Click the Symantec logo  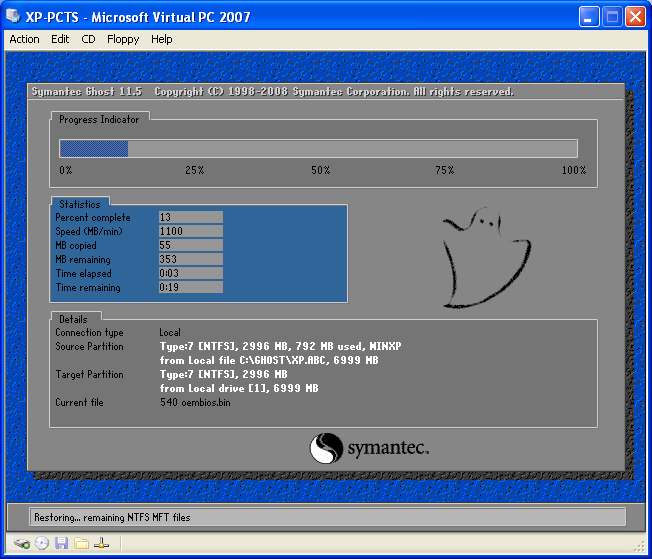pyautogui.click(x=369, y=448)
